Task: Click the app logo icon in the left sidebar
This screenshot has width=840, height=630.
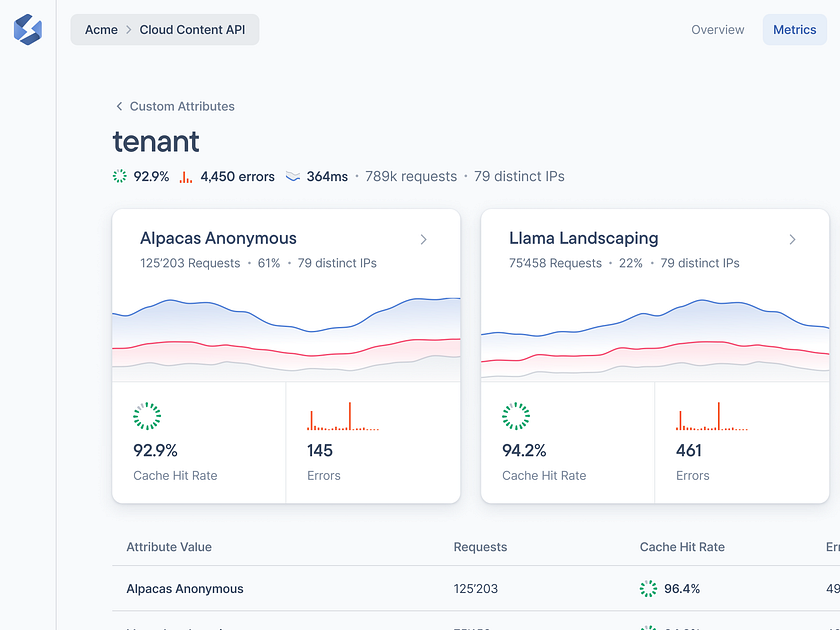Action: [x=27, y=29]
